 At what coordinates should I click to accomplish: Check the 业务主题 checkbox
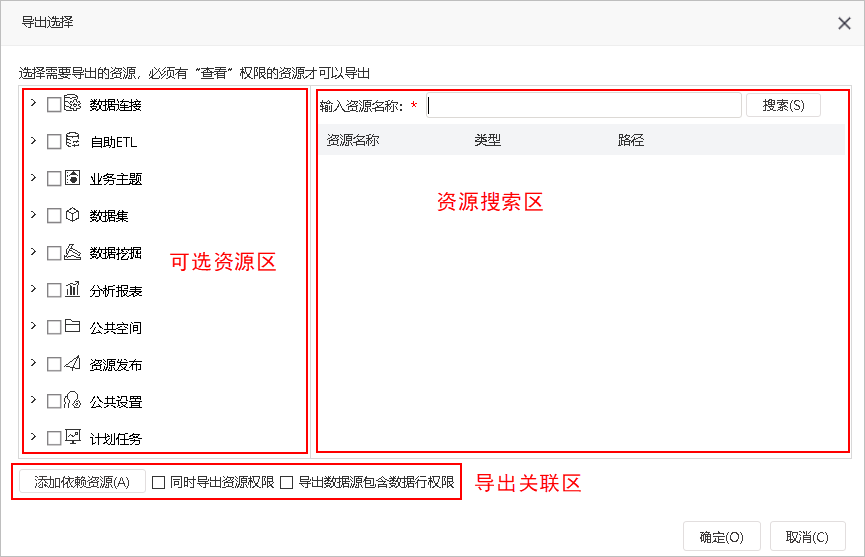coord(54,179)
